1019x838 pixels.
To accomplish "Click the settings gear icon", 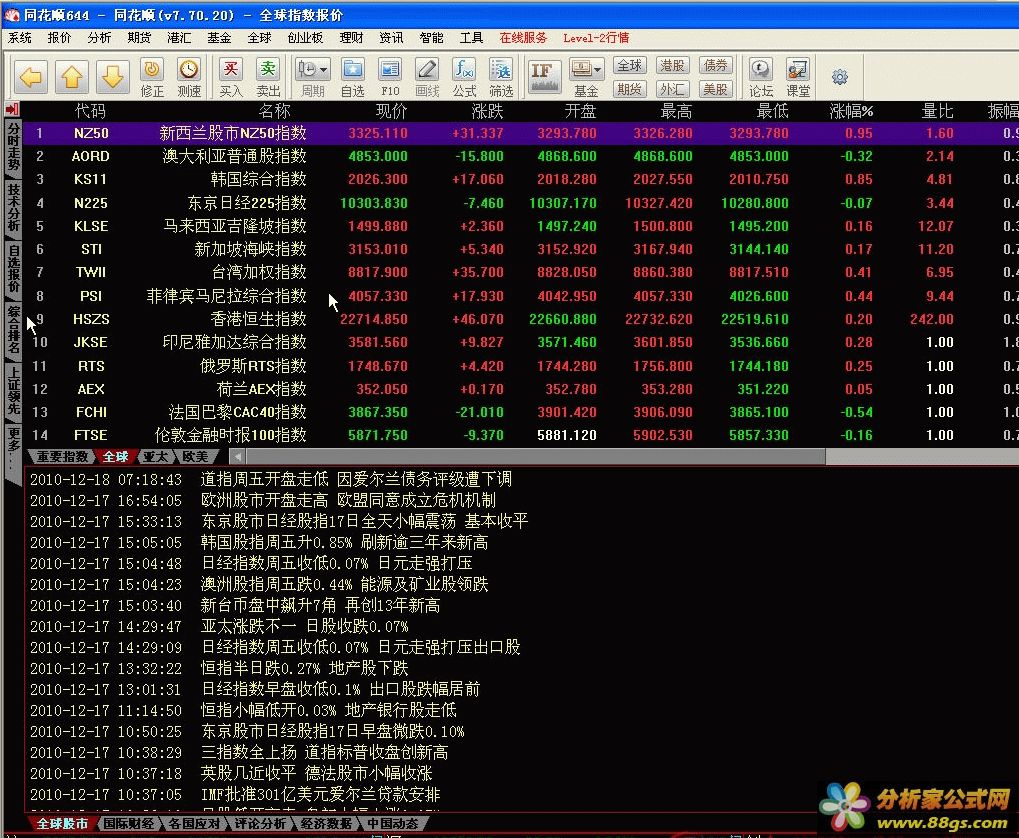I will (x=840, y=77).
